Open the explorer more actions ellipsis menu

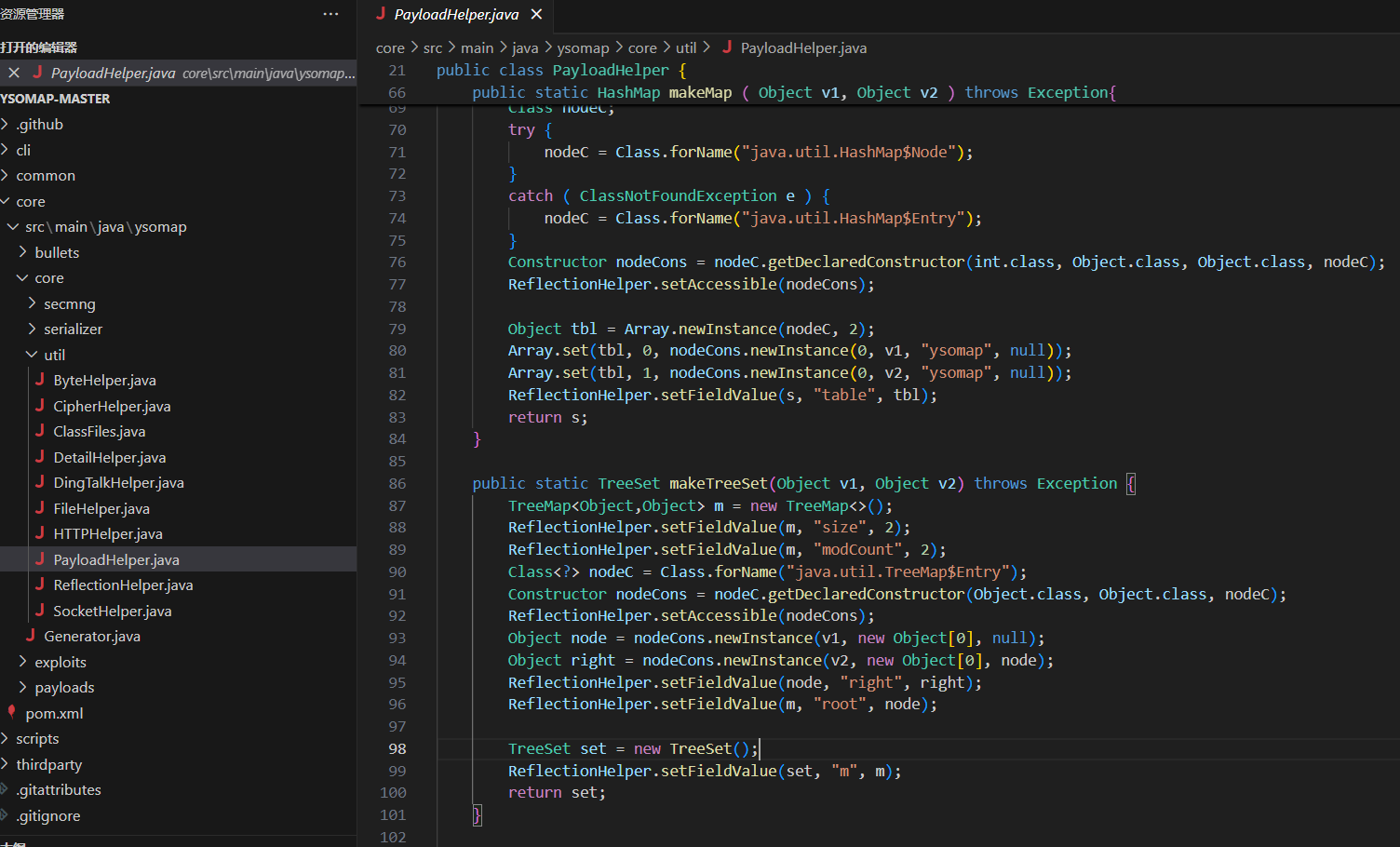coord(330,14)
